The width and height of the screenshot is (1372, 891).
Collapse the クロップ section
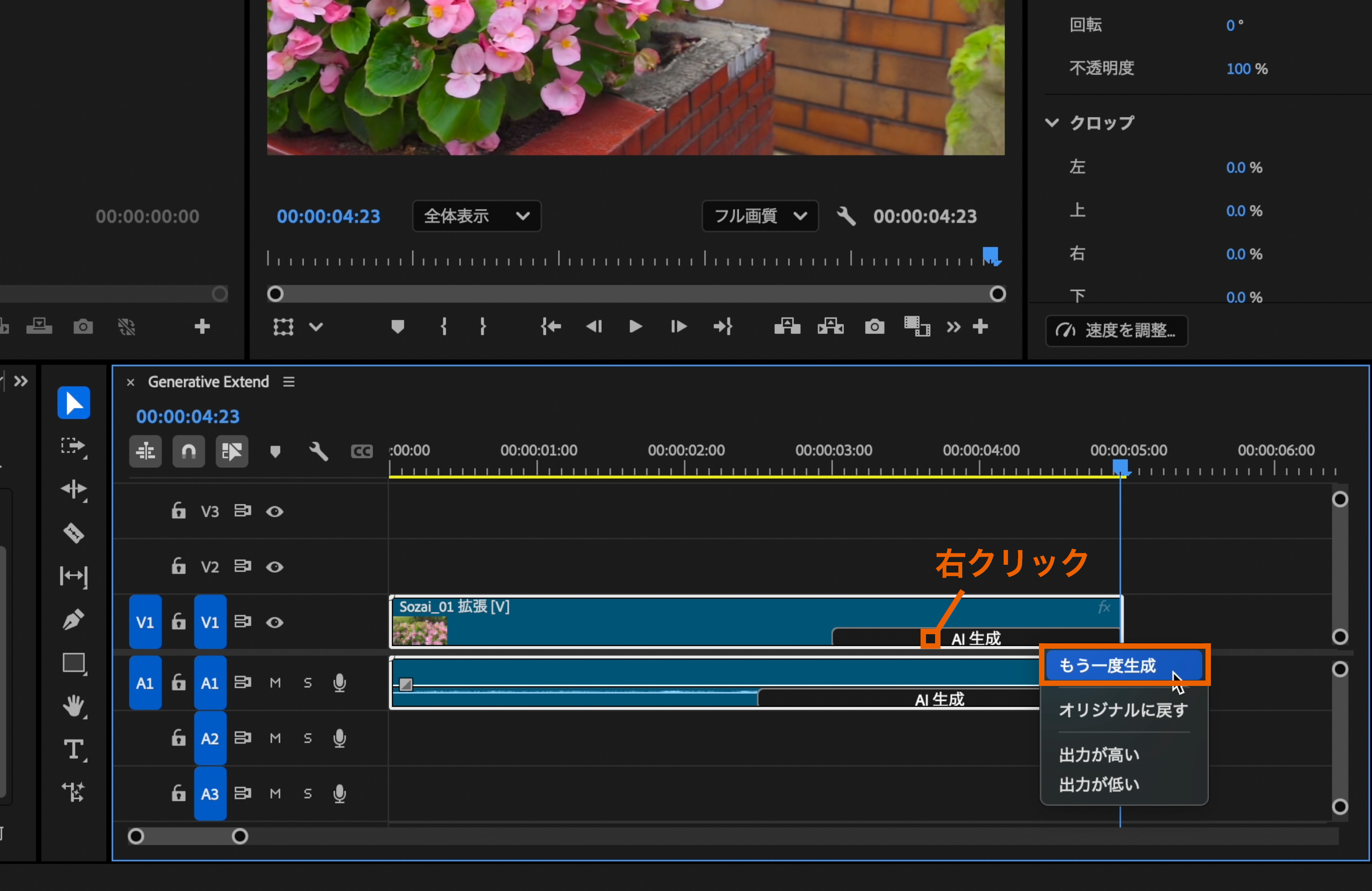[1052, 123]
